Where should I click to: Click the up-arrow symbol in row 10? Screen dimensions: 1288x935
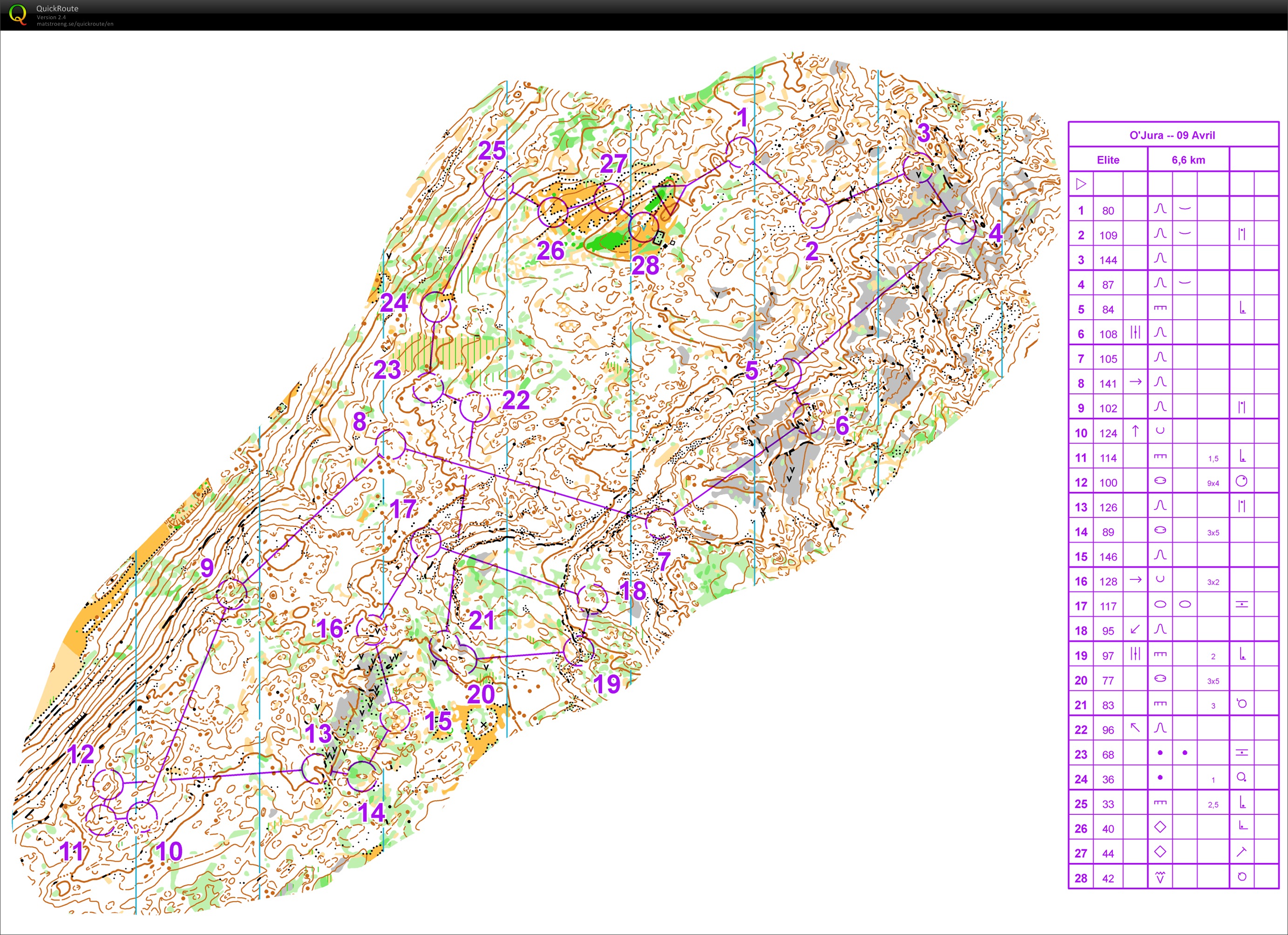pos(1135,431)
